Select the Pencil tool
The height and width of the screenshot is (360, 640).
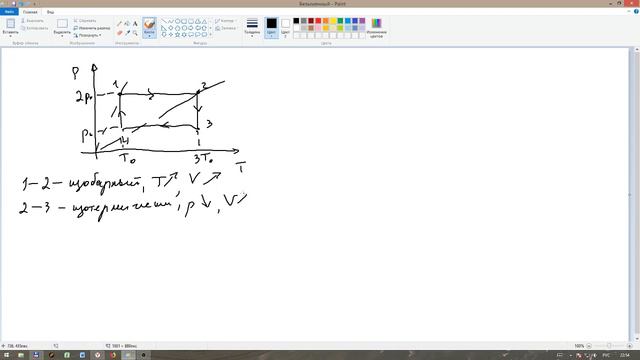coord(120,24)
